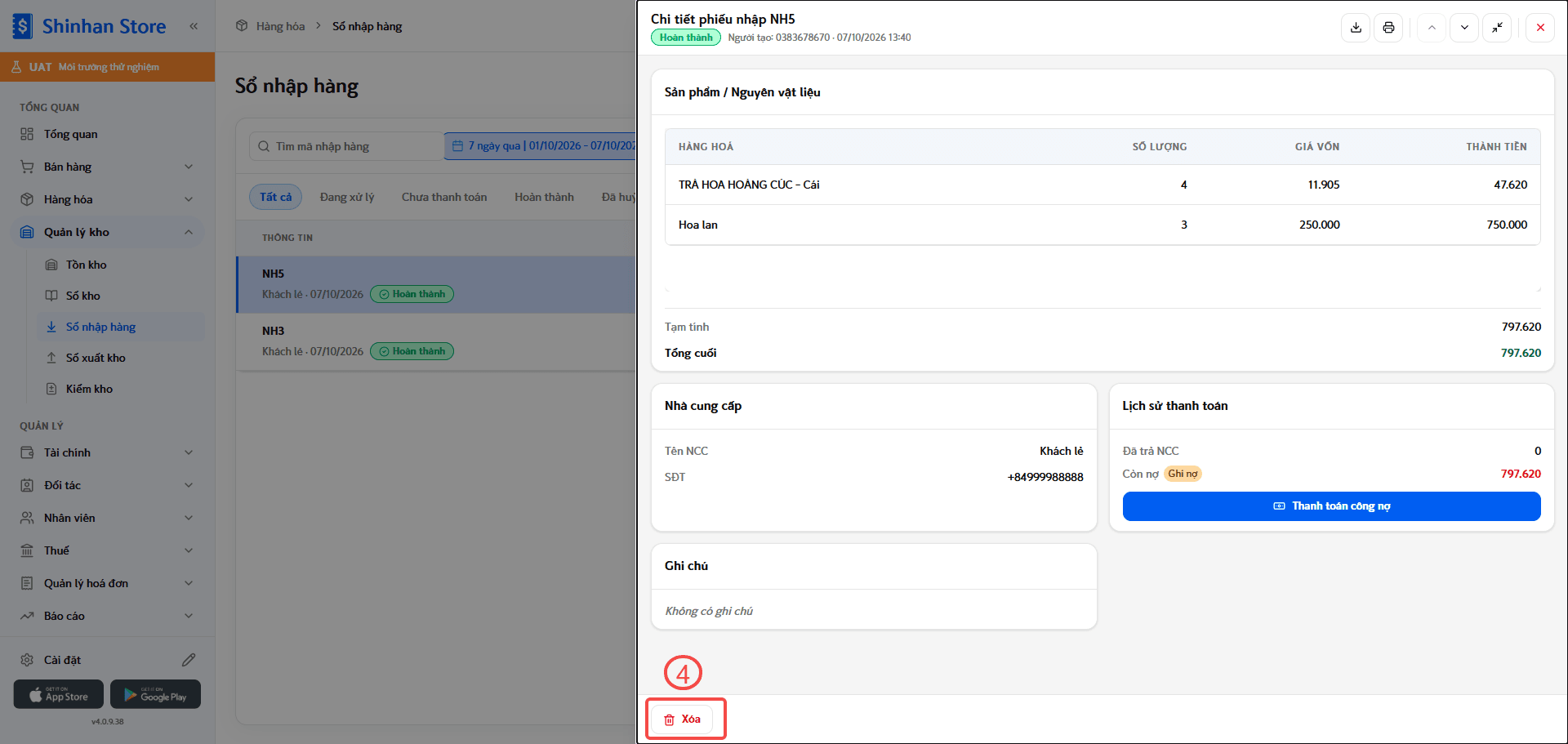Select Sổ nhập hàng sidebar item

tap(121, 327)
